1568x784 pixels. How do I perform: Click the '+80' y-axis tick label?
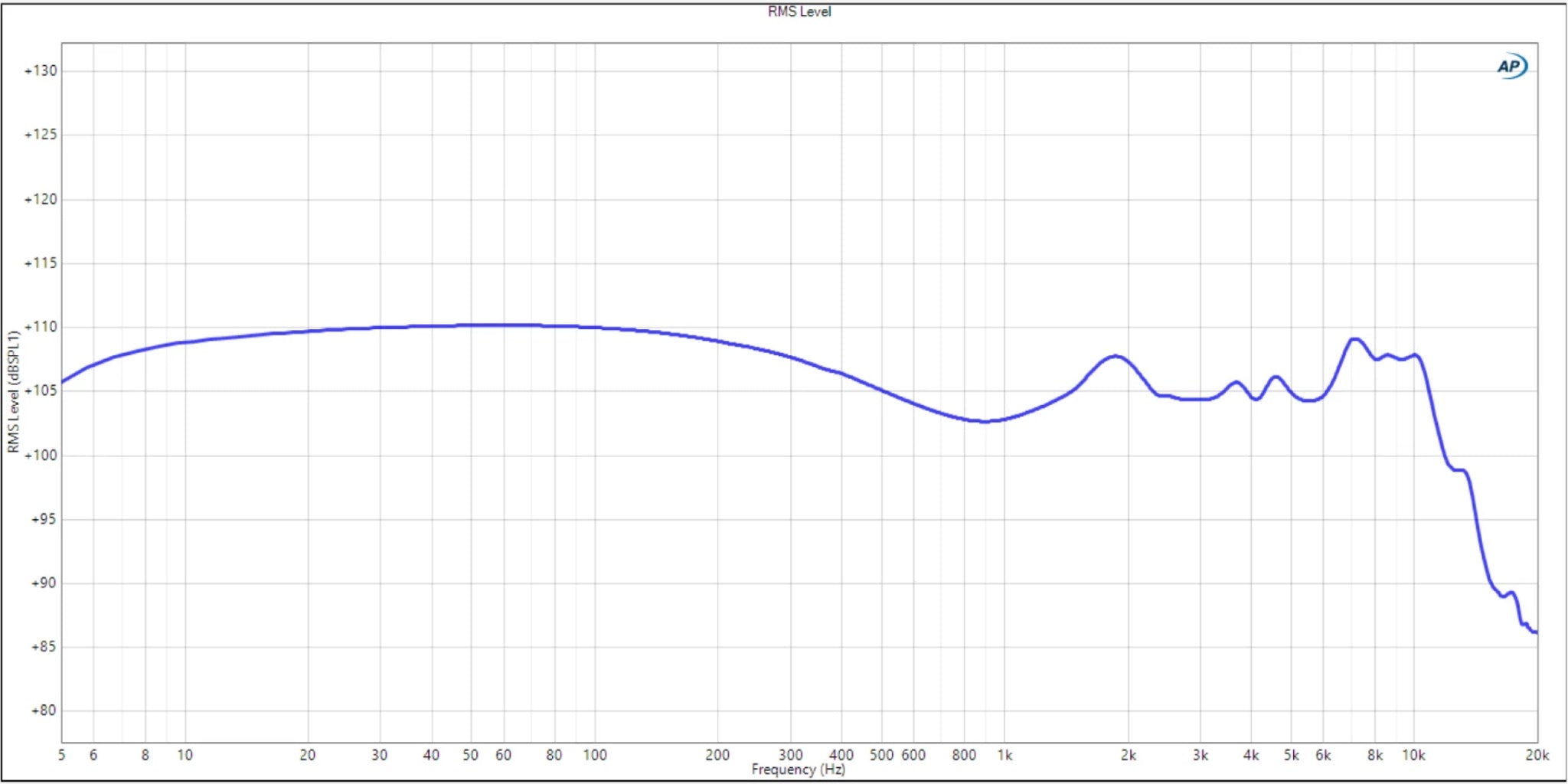pyautogui.click(x=44, y=710)
